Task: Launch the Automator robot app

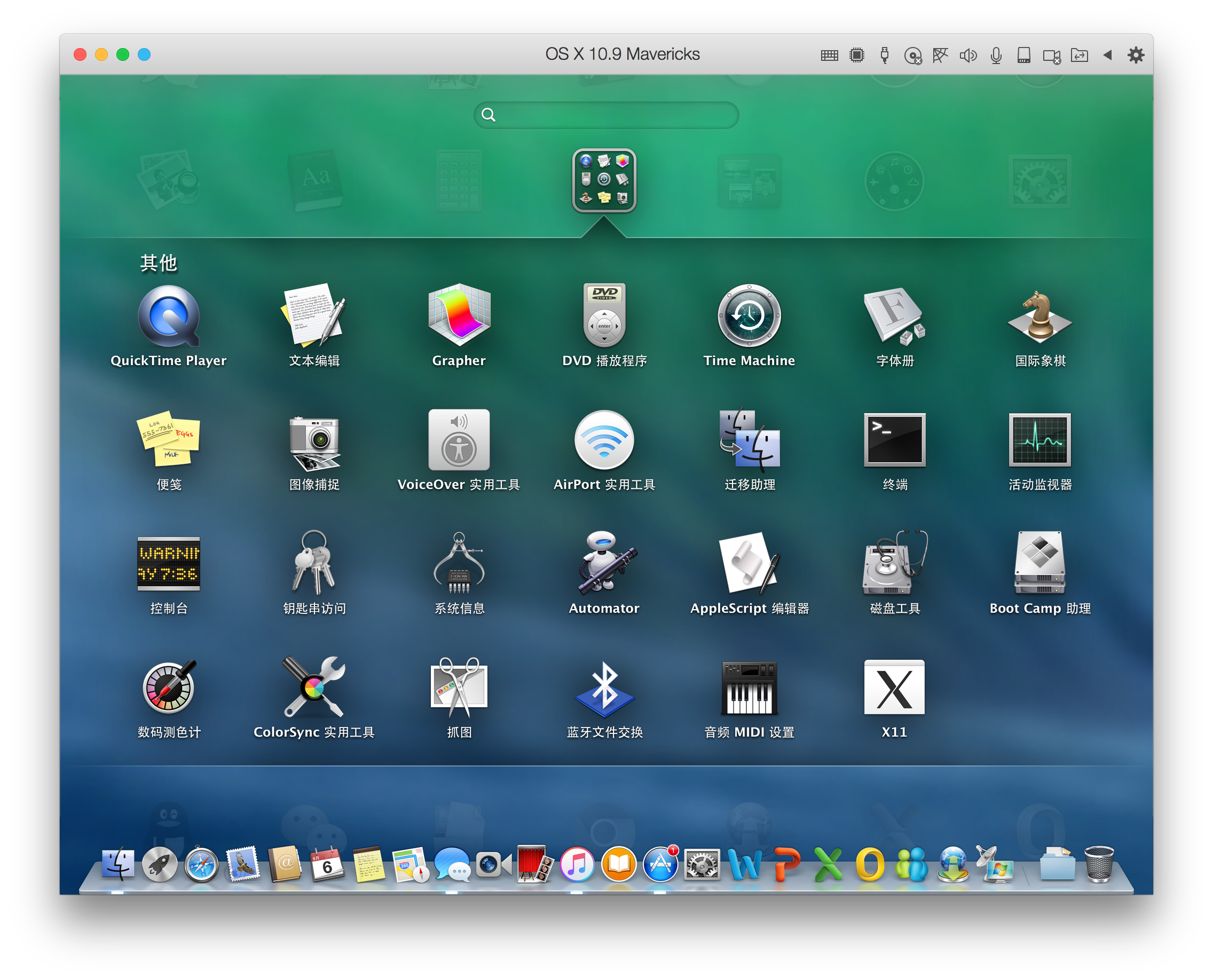Action: coord(604,563)
